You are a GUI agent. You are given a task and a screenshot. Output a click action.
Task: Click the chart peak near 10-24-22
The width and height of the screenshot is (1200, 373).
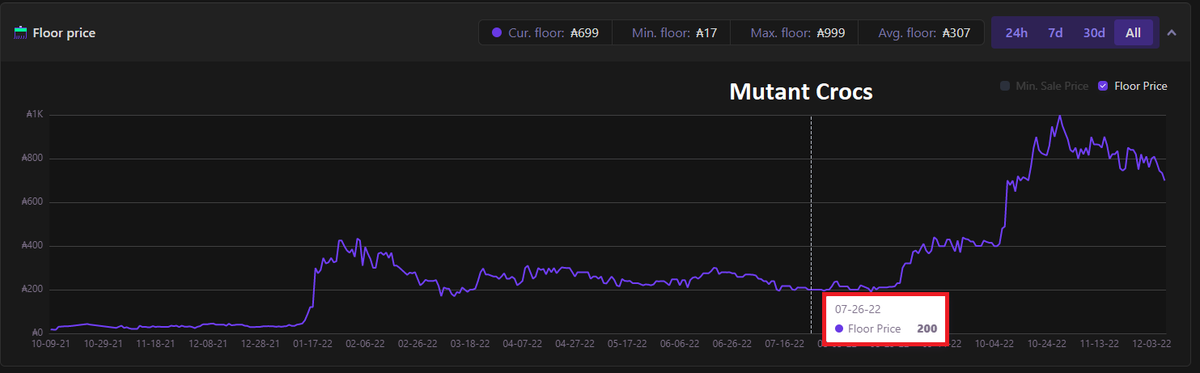tap(1059, 117)
